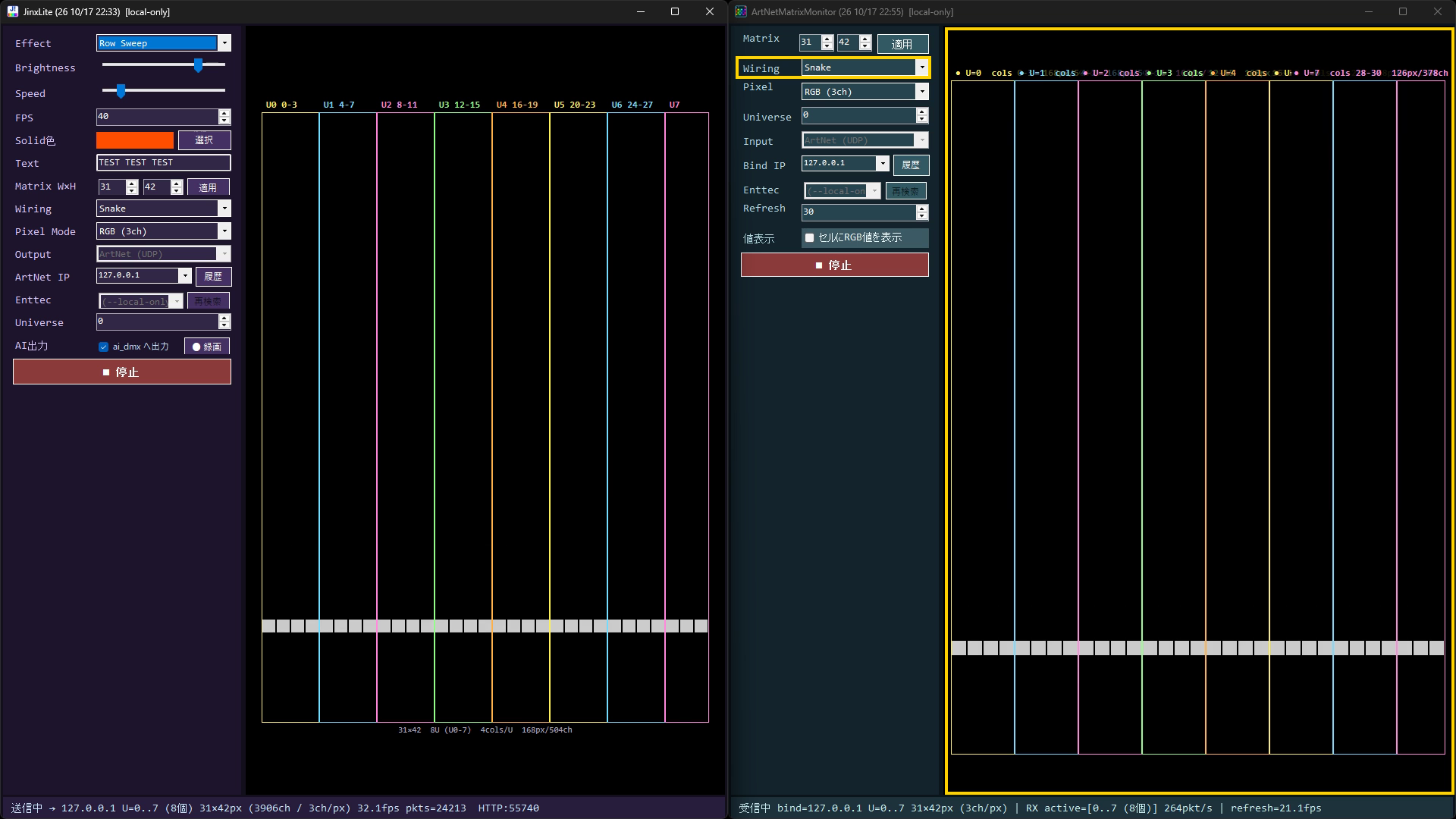Click the JinxLite app icon in title bar
Image resolution: width=1456 pixels, height=819 pixels.
coord(12,11)
